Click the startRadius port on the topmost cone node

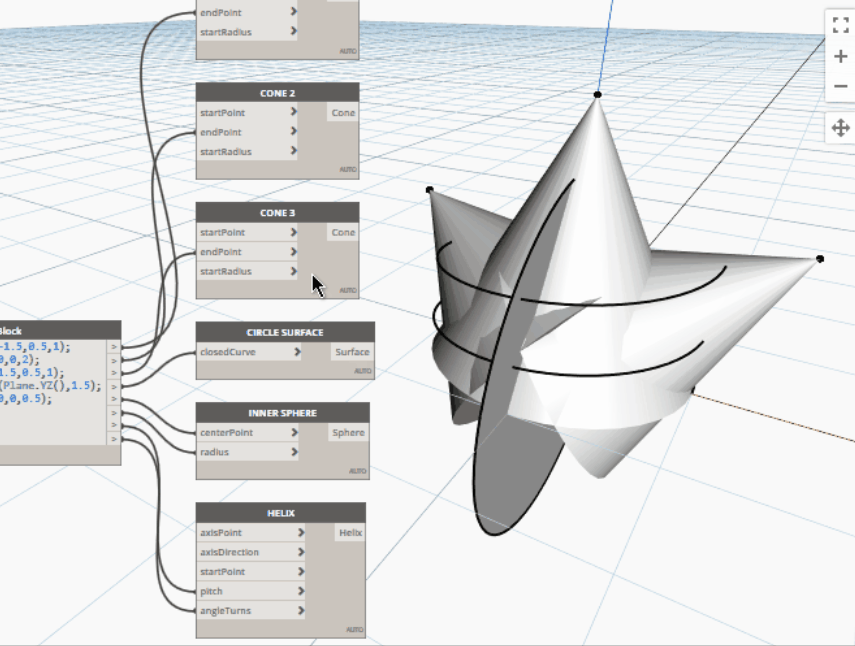point(247,32)
